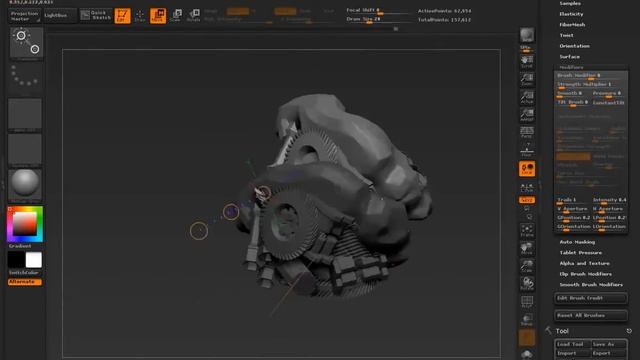Expand the Auto Masking section
The width and height of the screenshot is (640, 360).
577,242
